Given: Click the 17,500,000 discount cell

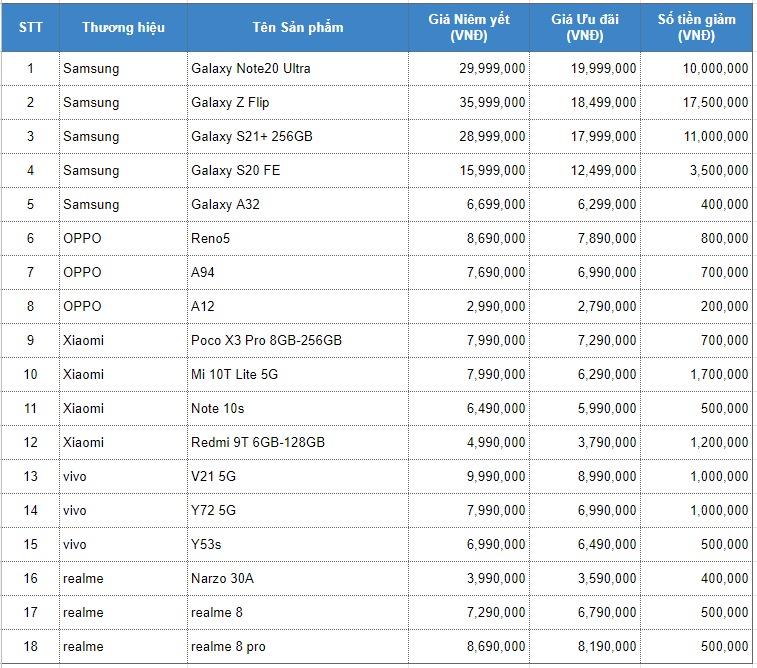Looking at the screenshot, I should click(x=696, y=102).
